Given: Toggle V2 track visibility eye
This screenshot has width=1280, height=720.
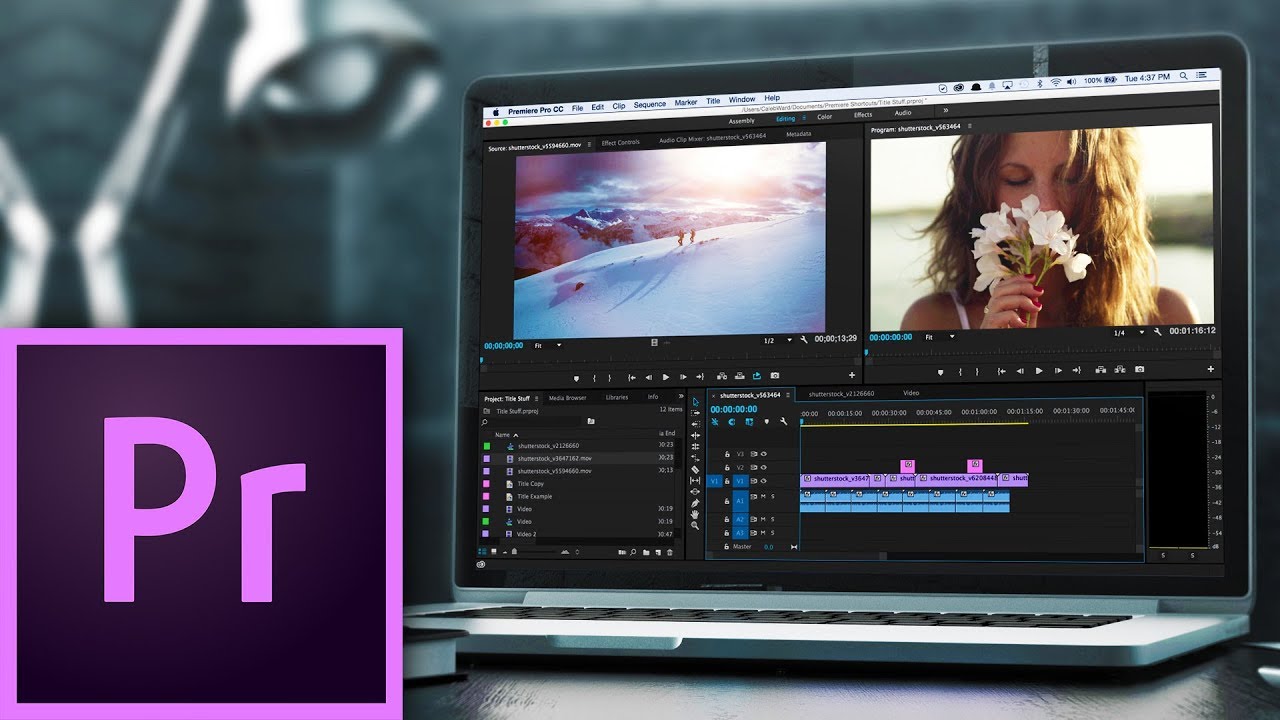Looking at the screenshot, I should [763, 467].
